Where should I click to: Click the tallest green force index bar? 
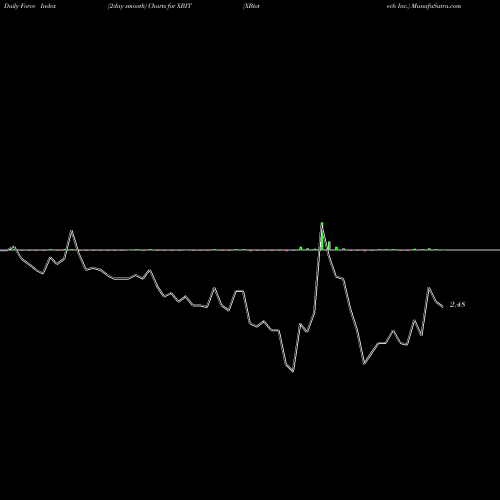click(x=322, y=236)
